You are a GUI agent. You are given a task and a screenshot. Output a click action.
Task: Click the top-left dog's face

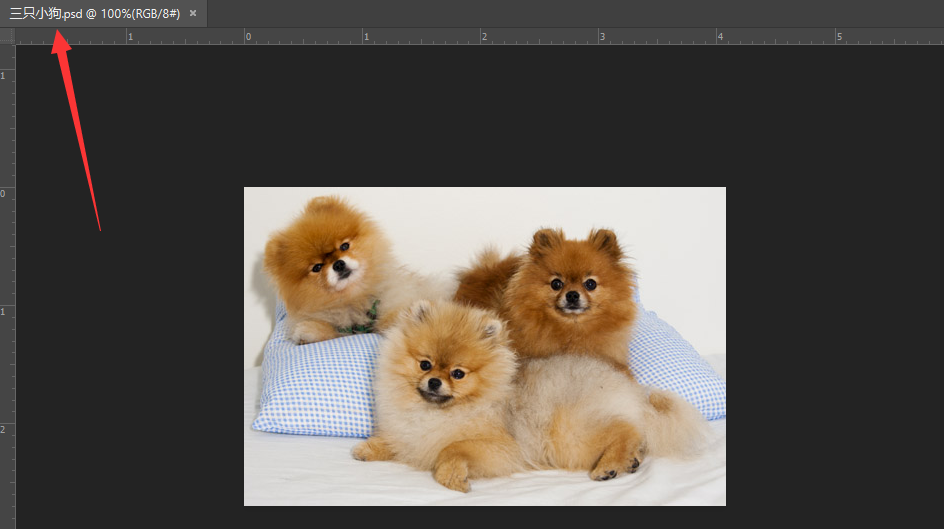point(333,260)
